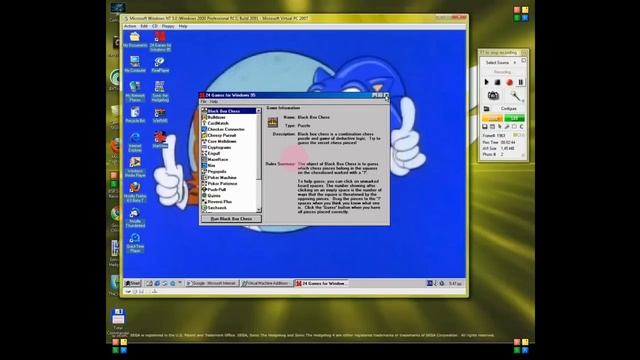Click RealPlayer desktop icon
640x360 pixels.
point(160,64)
